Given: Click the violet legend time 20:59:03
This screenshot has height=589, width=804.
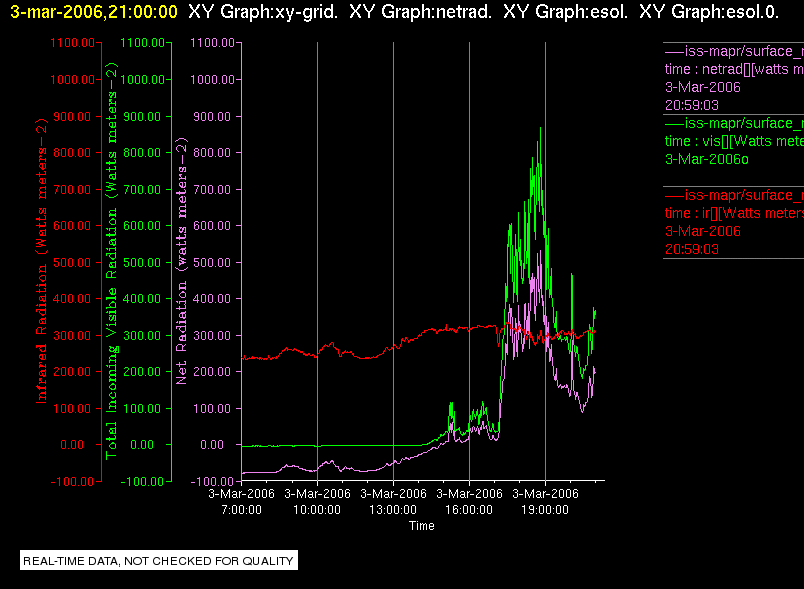Looking at the screenshot, I should (x=692, y=106).
